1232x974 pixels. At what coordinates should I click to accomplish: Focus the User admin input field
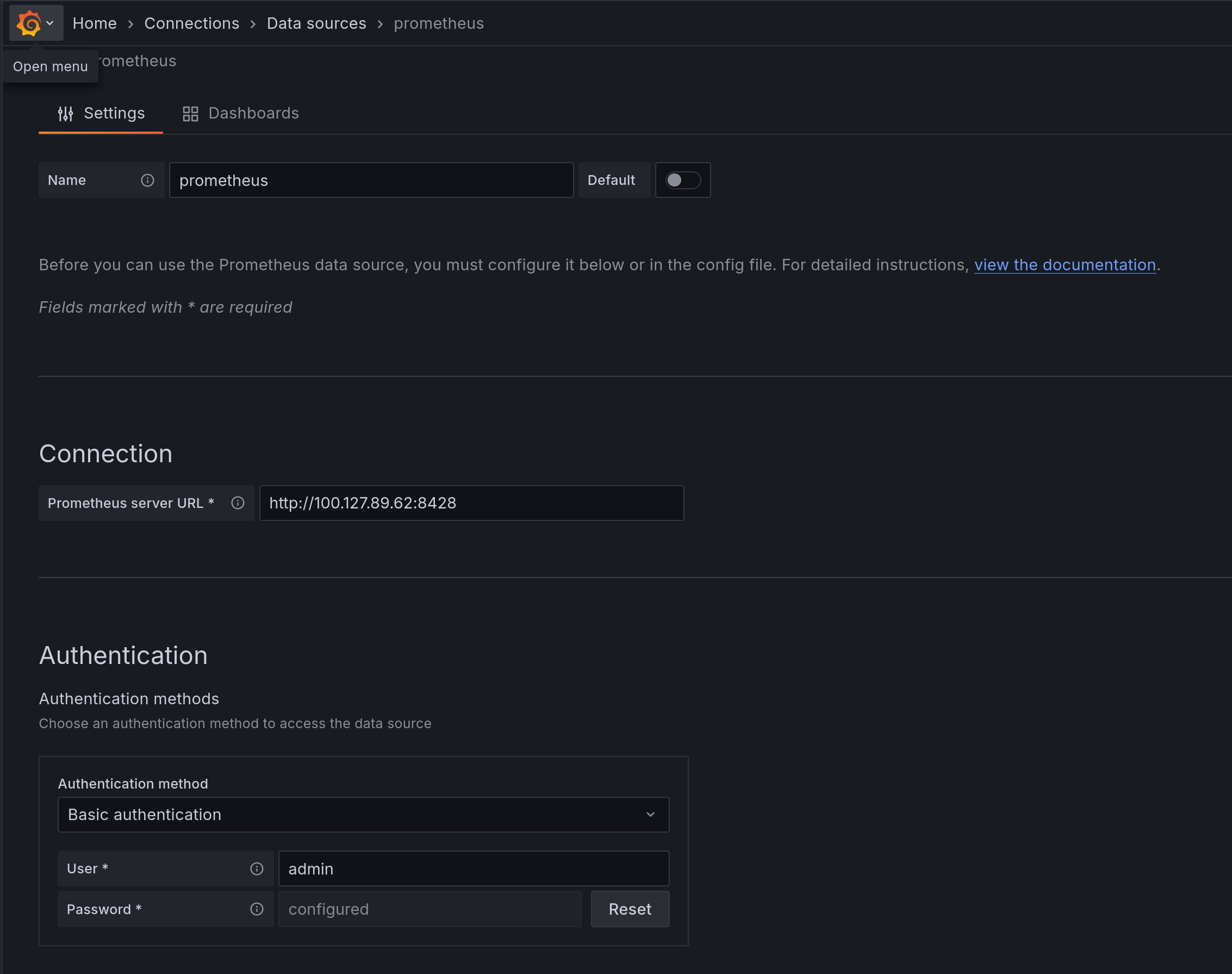click(473, 868)
